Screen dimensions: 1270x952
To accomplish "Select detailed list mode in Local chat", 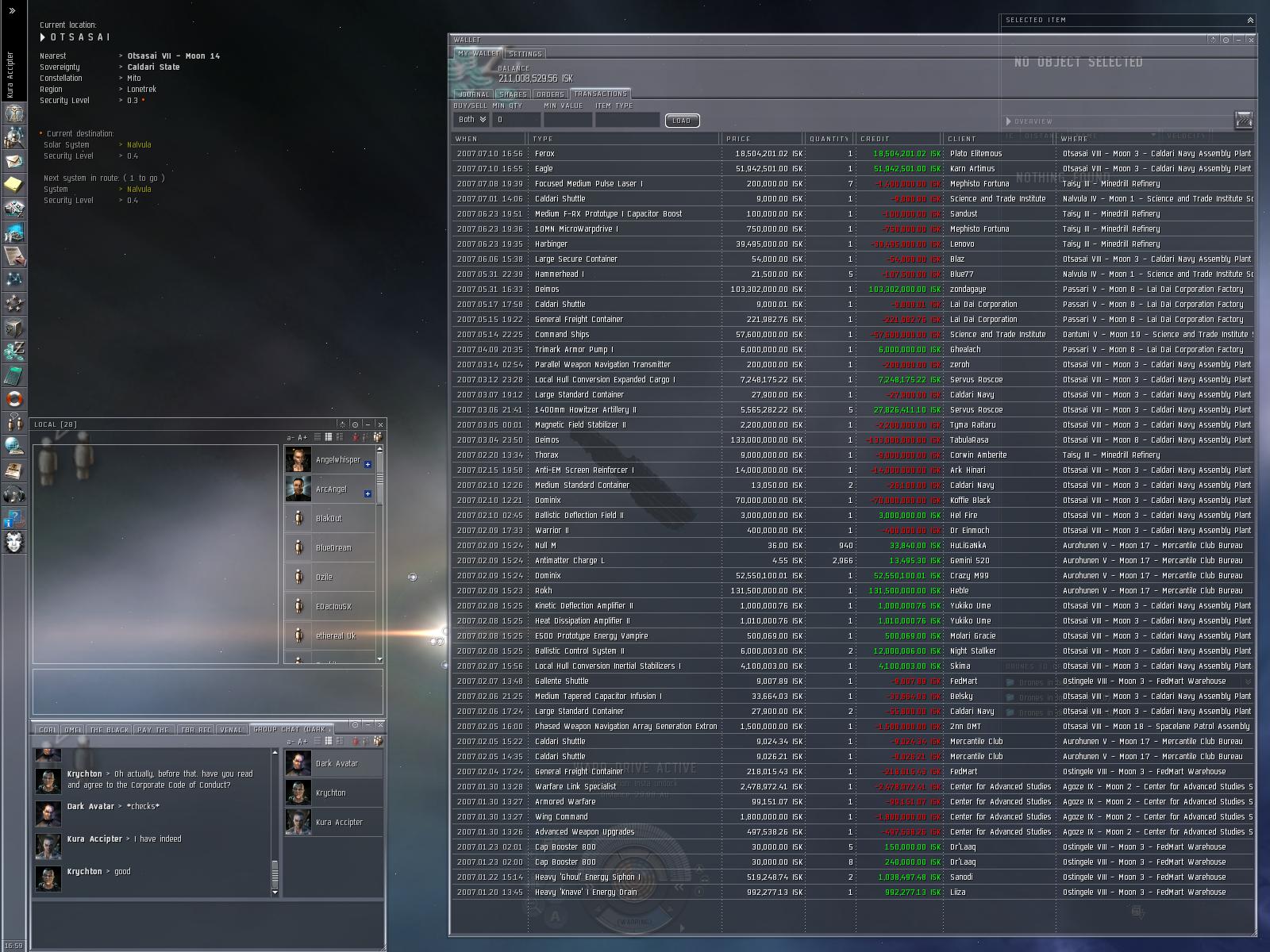I will tap(340, 437).
